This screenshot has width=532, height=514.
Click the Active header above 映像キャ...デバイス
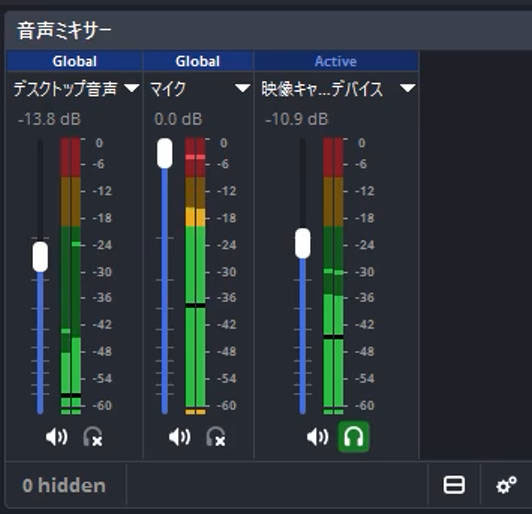click(x=336, y=61)
